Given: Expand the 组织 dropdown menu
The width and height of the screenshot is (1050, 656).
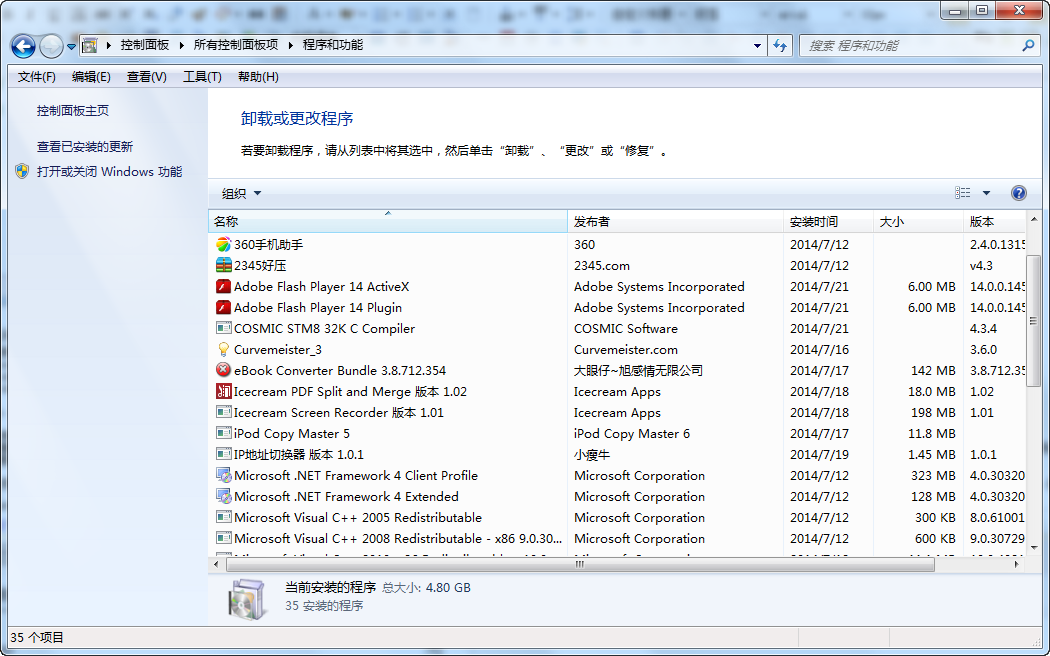Looking at the screenshot, I should tap(241, 194).
